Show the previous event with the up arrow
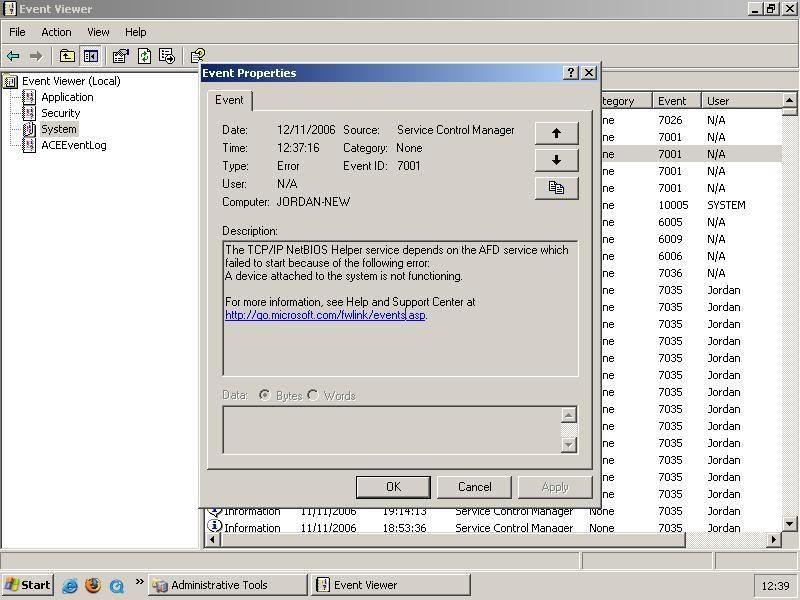The image size is (800, 600). [x=556, y=133]
